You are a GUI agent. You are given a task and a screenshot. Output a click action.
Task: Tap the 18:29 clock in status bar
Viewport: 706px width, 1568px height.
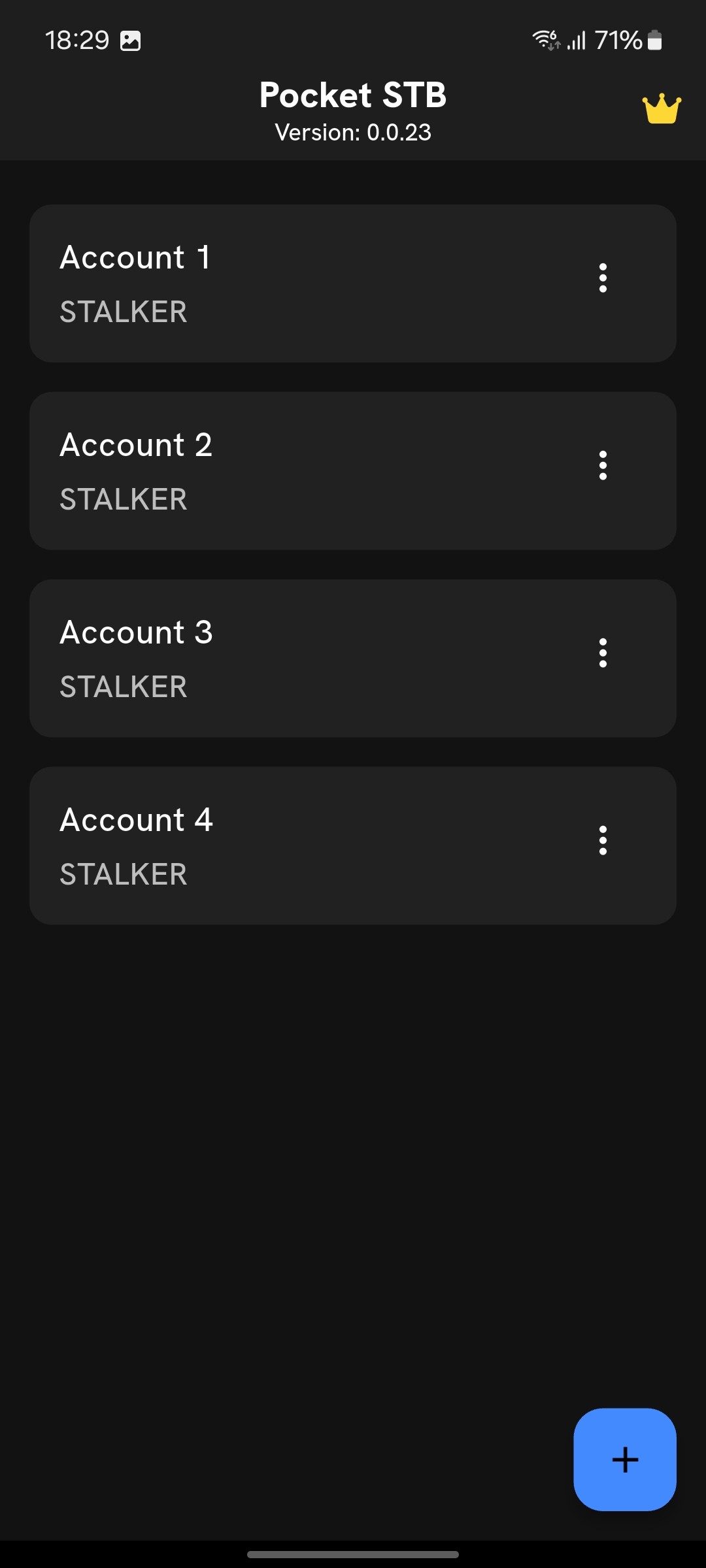(77, 41)
